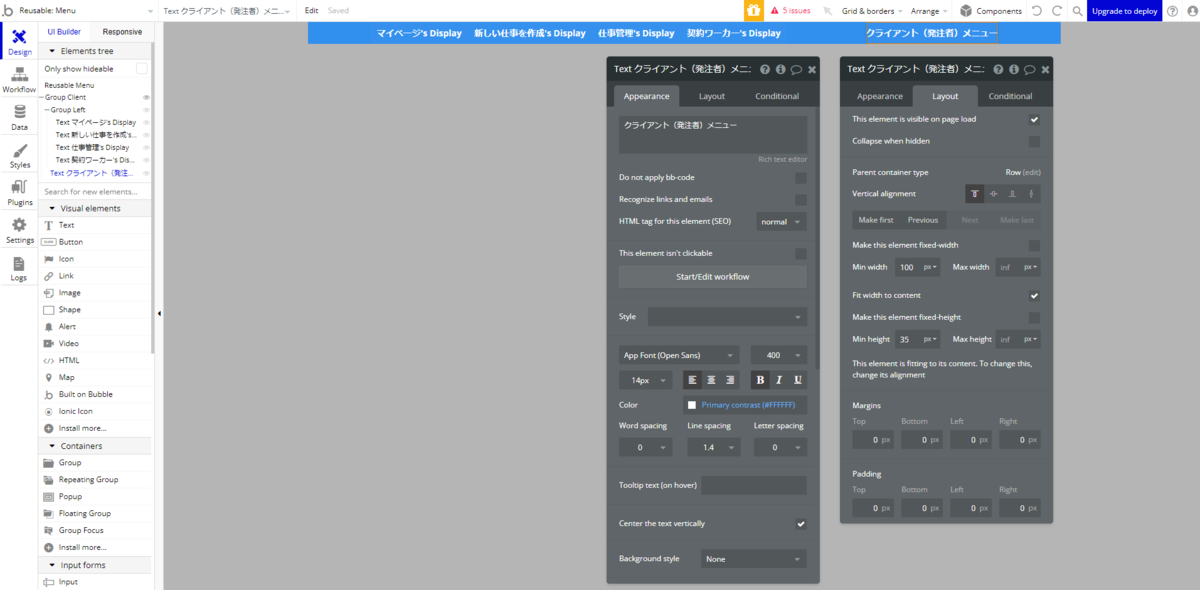The height and width of the screenshot is (590, 1200).
Task: Uncheck 'Center the text vertically'
Action: click(801, 524)
